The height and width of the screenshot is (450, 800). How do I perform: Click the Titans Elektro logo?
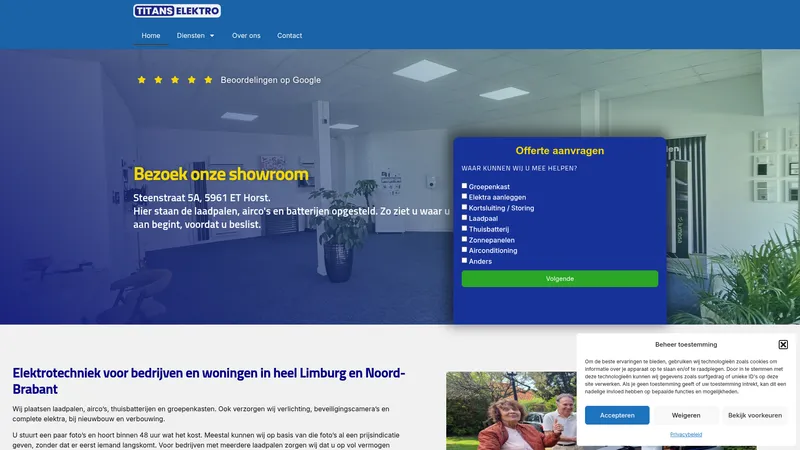[x=177, y=11]
